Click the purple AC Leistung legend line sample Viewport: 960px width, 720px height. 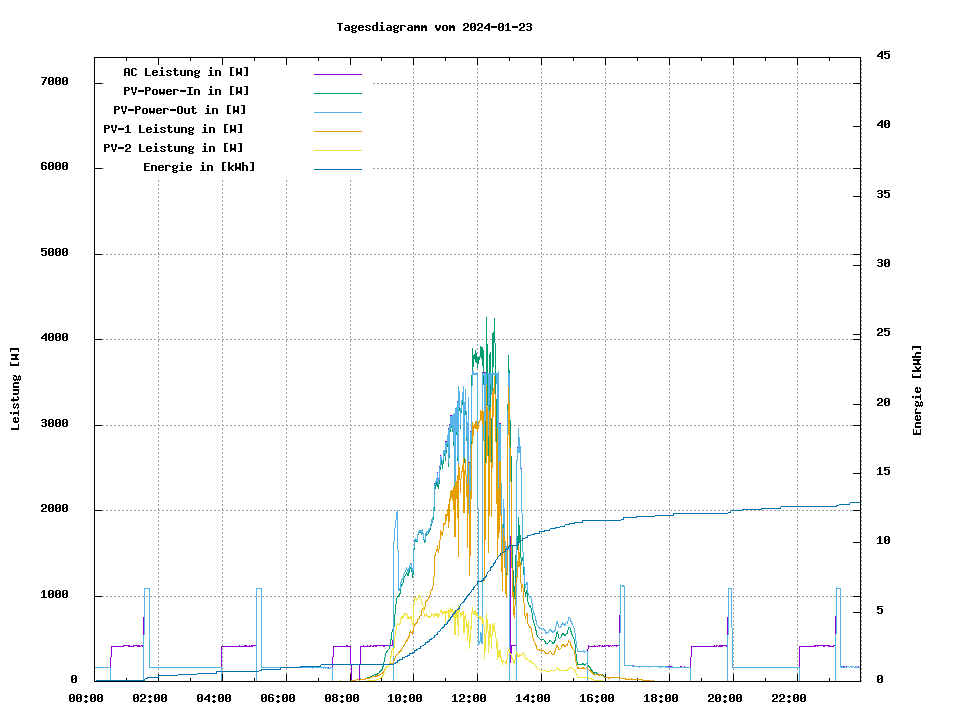[x=337, y=74]
